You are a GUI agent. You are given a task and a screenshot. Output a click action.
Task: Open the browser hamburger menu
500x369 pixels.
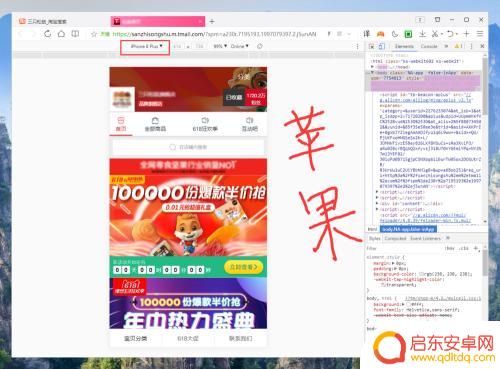[x=480, y=34]
